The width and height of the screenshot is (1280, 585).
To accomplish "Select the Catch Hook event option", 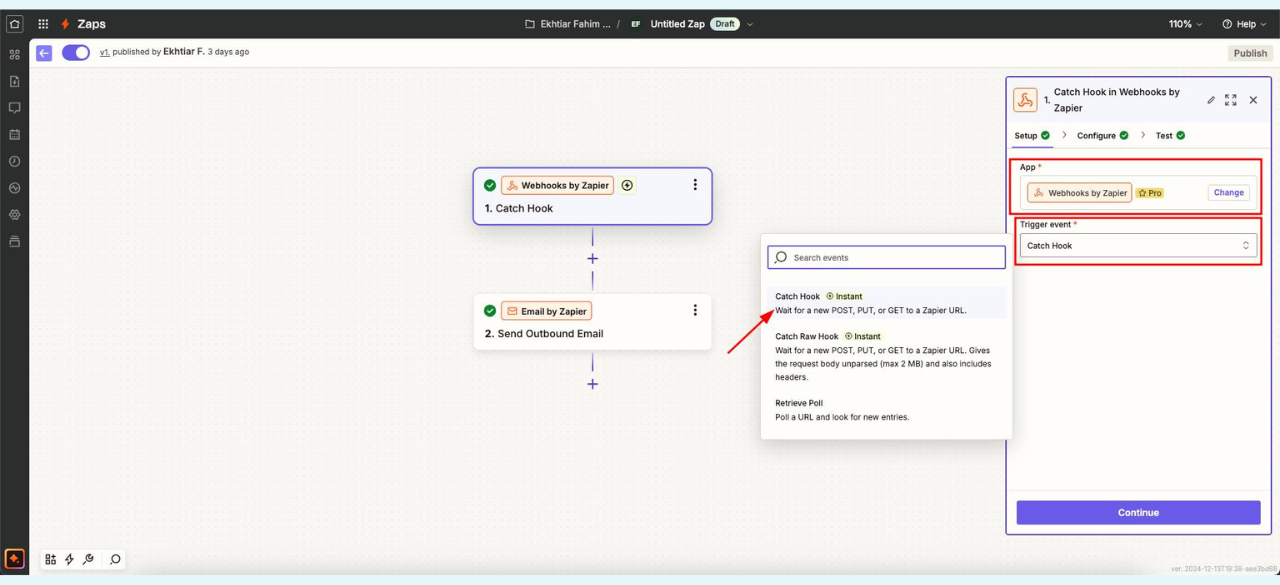I will [886, 303].
